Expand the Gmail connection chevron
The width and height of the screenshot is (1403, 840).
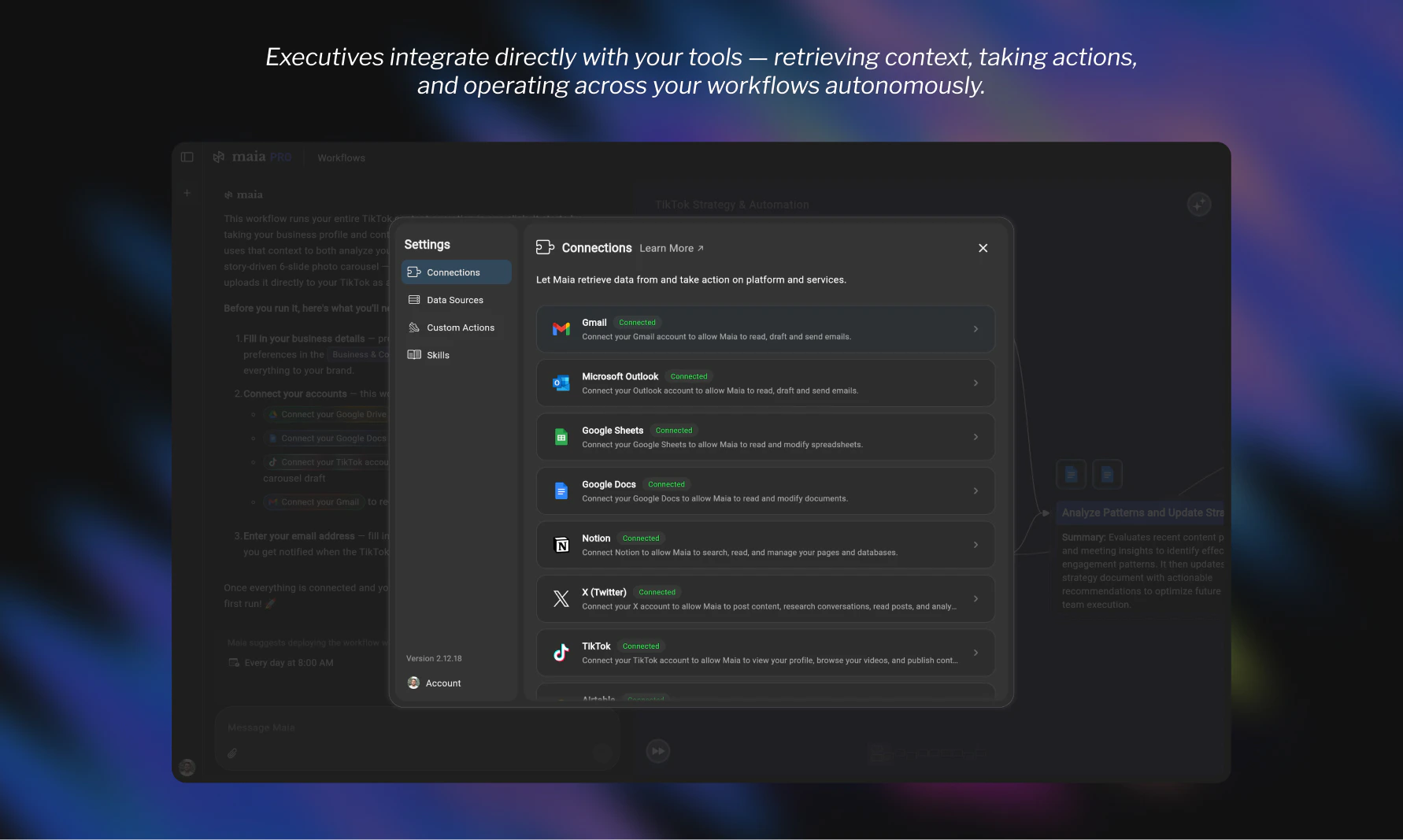point(975,329)
